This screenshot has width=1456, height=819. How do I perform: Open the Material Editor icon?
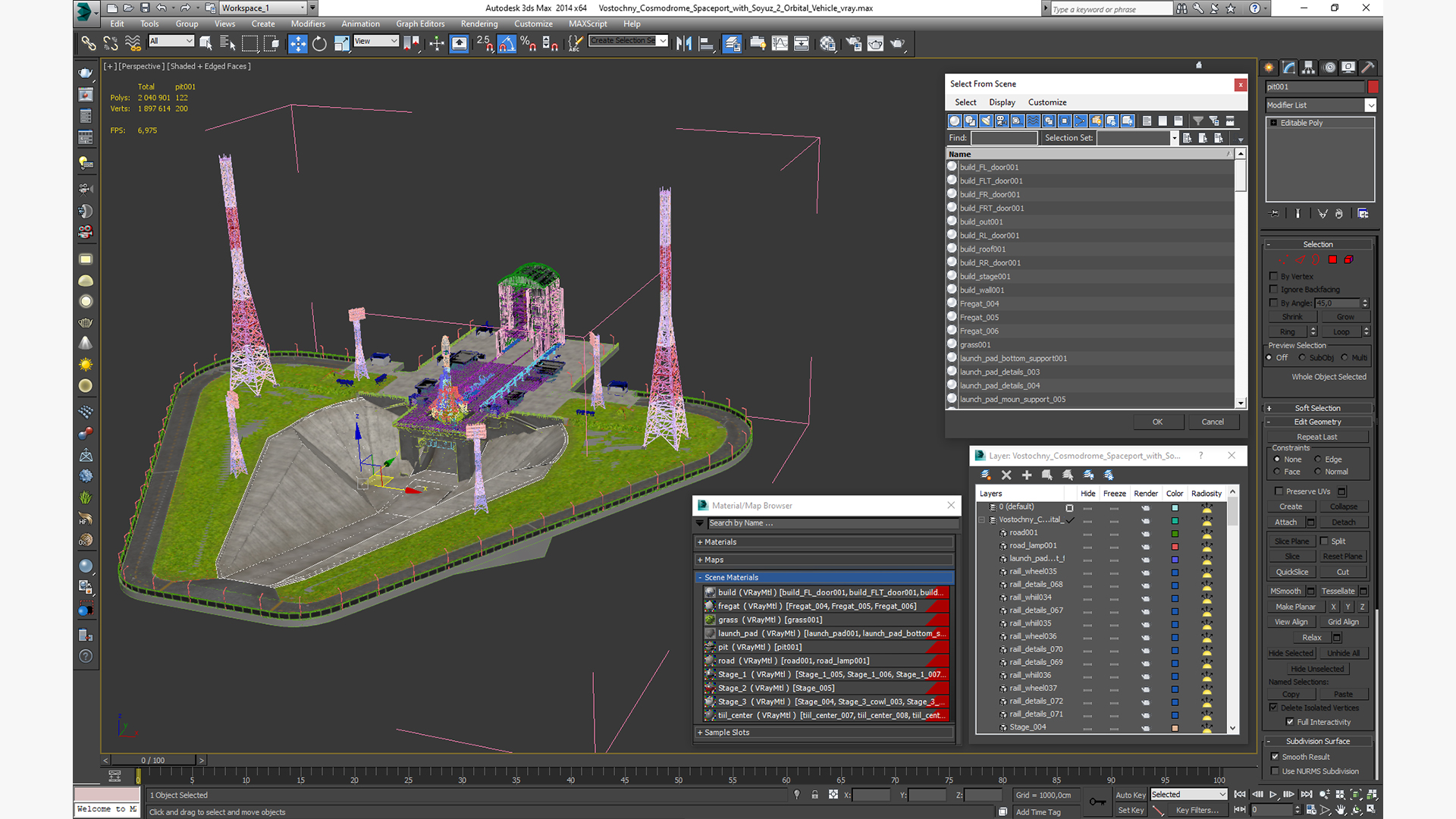[x=827, y=43]
